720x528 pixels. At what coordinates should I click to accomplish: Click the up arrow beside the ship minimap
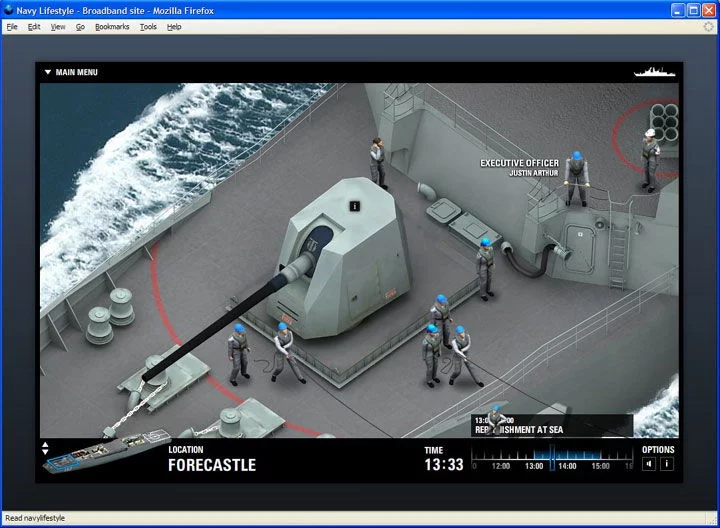click(45, 445)
